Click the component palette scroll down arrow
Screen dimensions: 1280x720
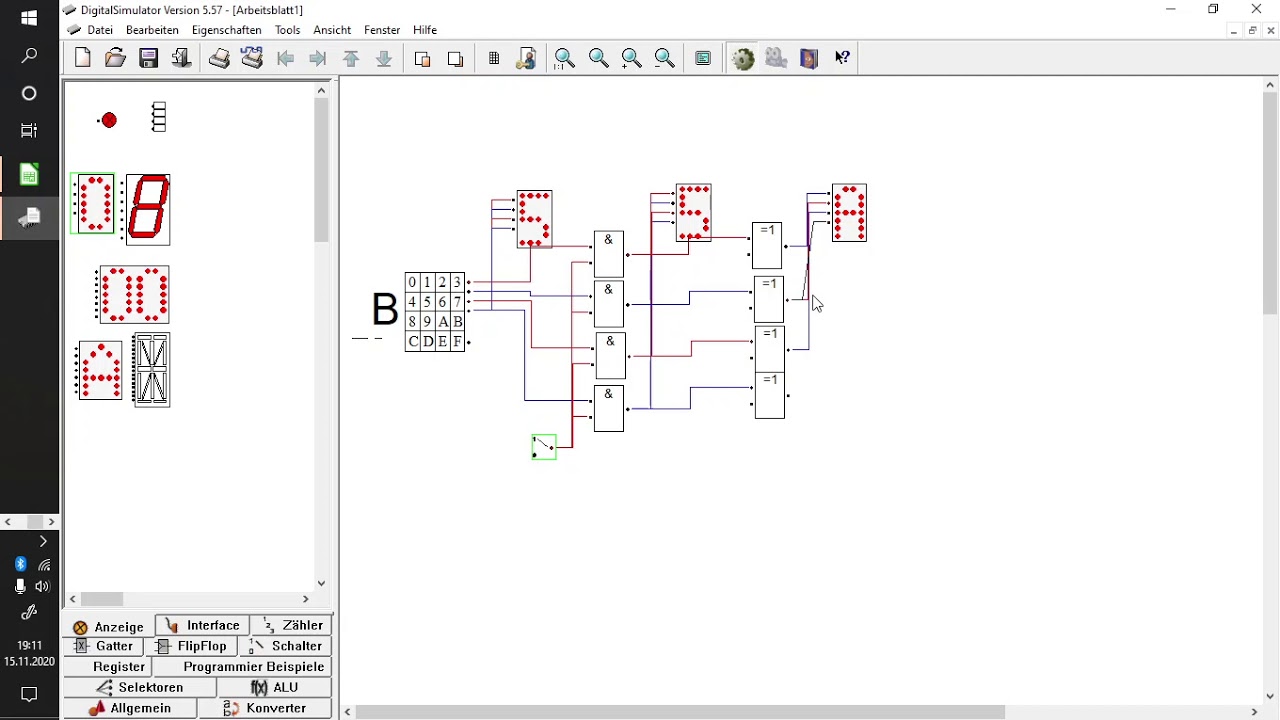(321, 583)
